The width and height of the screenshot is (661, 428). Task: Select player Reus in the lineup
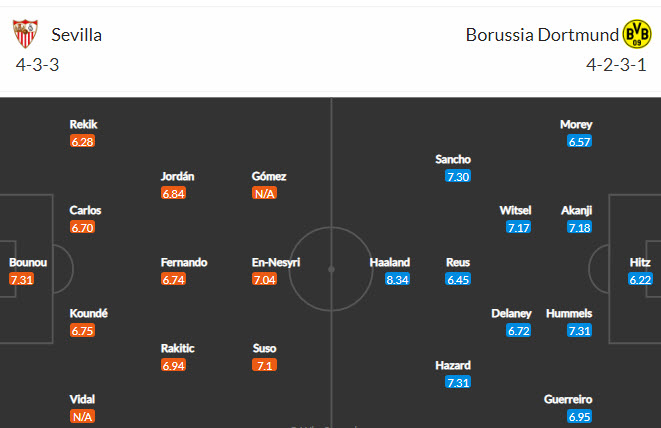[457, 262]
